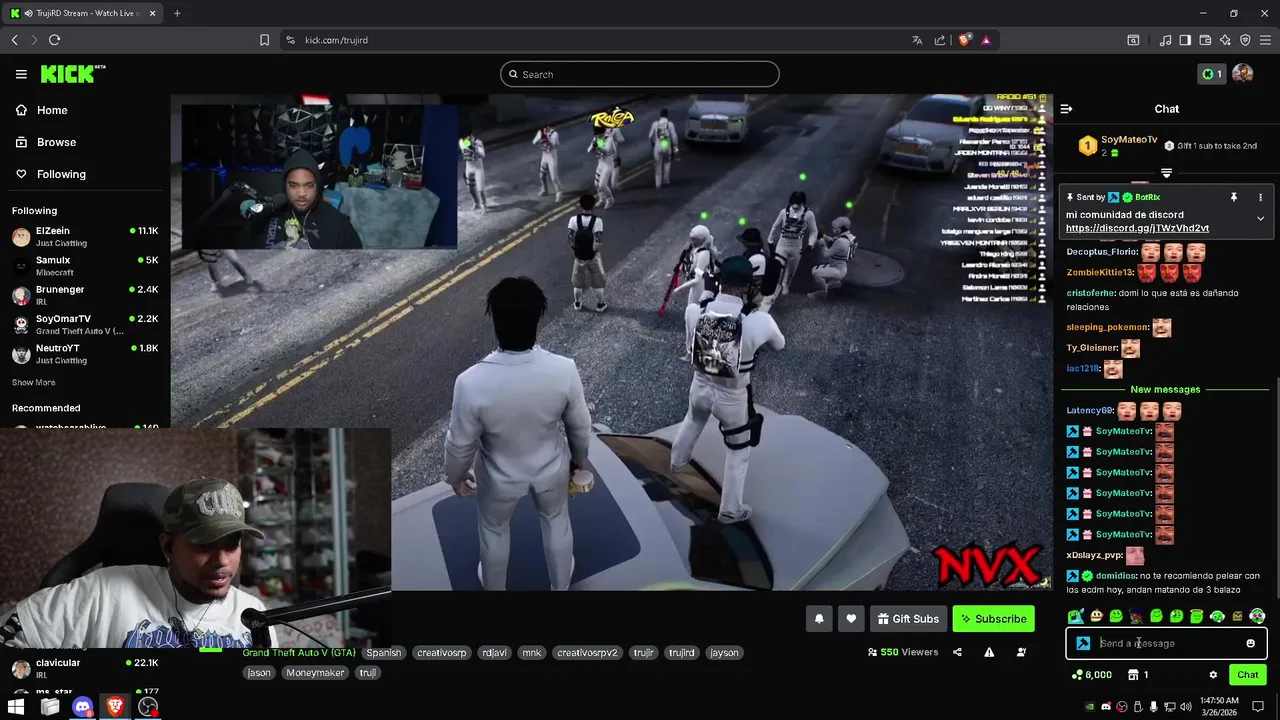The image size is (1280, 720).
Task: Click the creativosrp tag
Action: tap(441, 653)
